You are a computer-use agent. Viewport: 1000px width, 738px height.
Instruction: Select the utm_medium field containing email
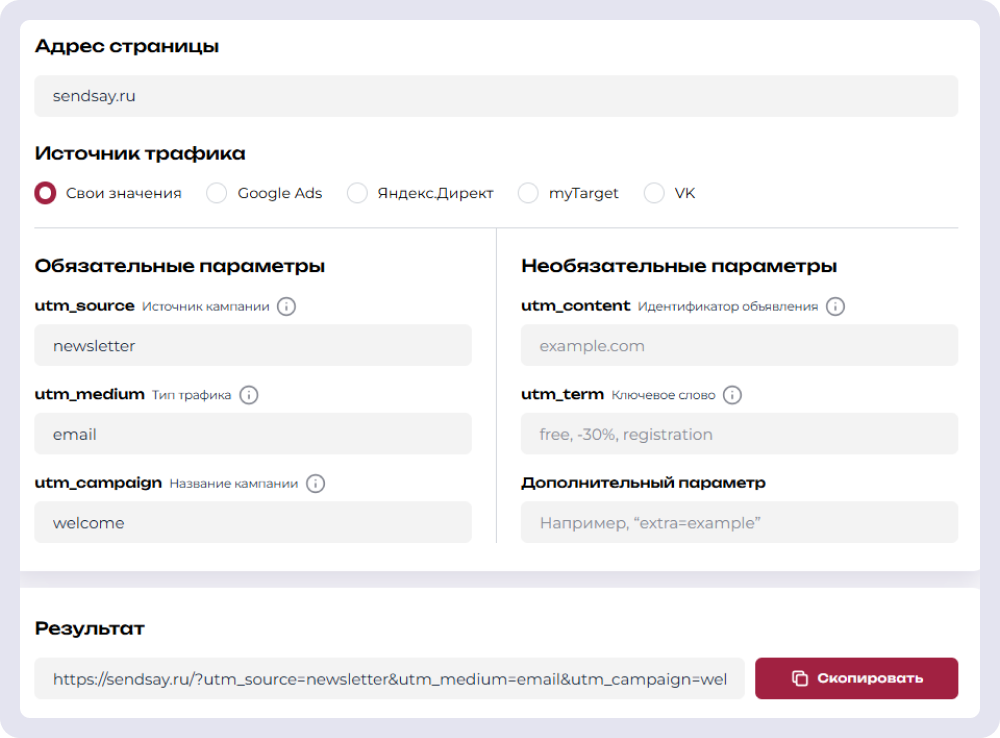point(252,434)
